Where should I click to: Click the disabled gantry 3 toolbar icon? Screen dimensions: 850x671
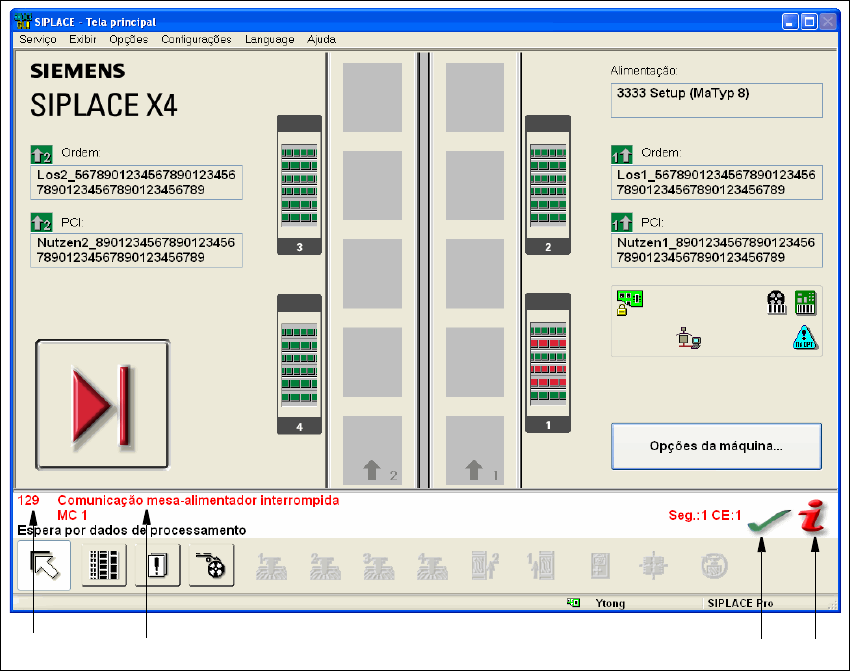(x=378, y=566)
